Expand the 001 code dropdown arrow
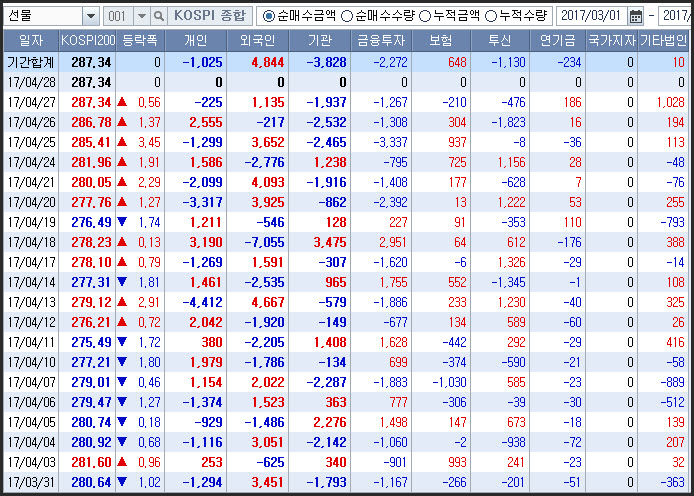 point(142,16)
